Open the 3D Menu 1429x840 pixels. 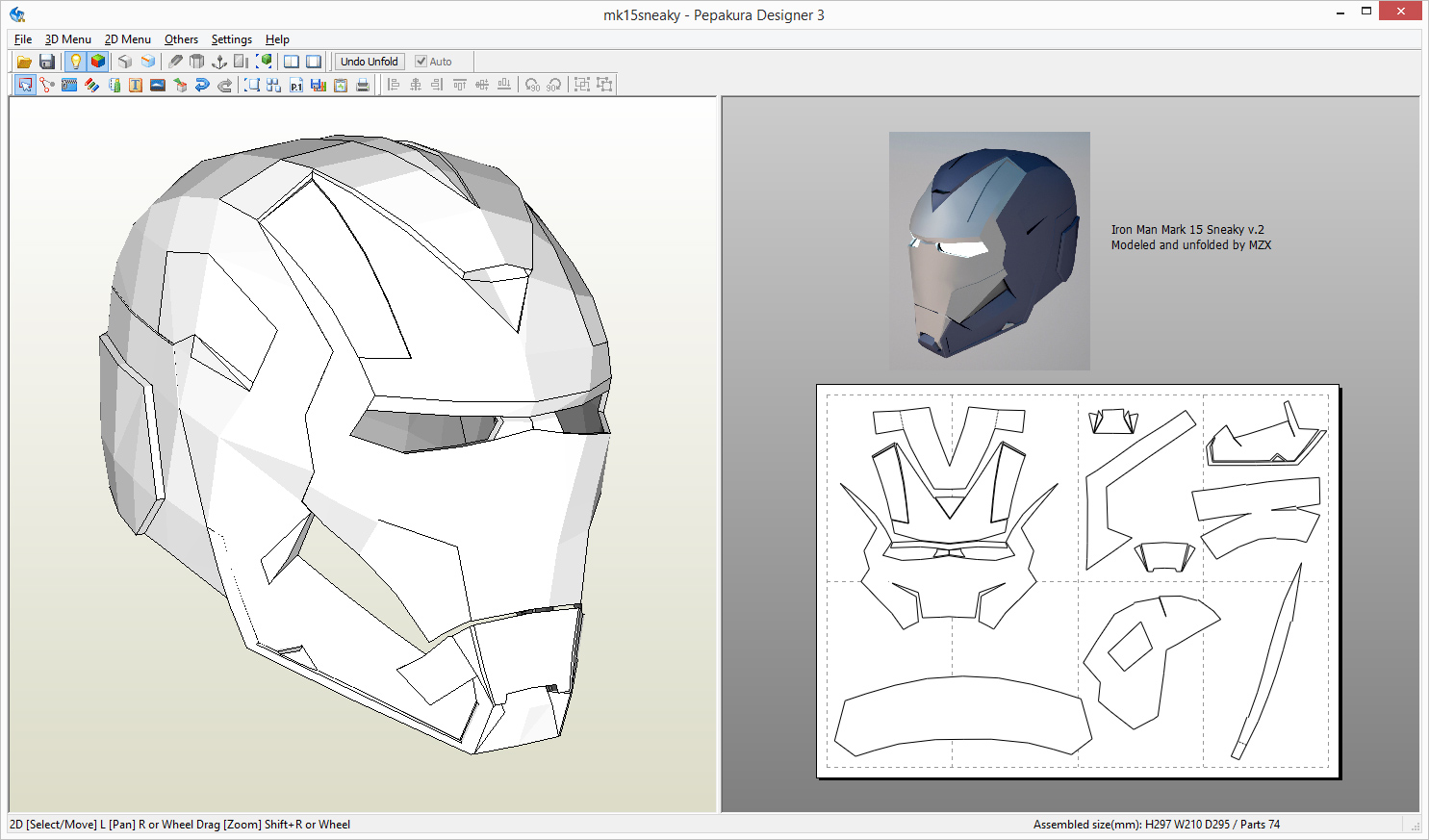tap(68, 39)
